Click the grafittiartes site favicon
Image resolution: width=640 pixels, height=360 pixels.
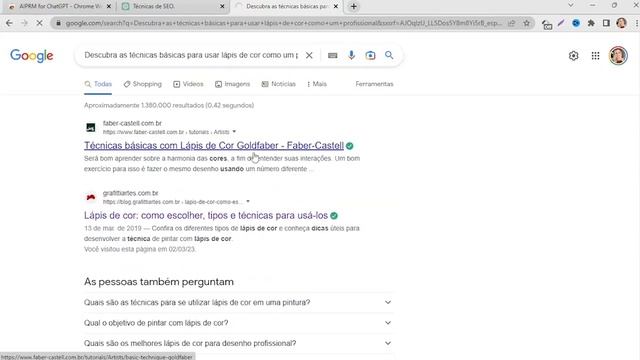coord(91,197)
